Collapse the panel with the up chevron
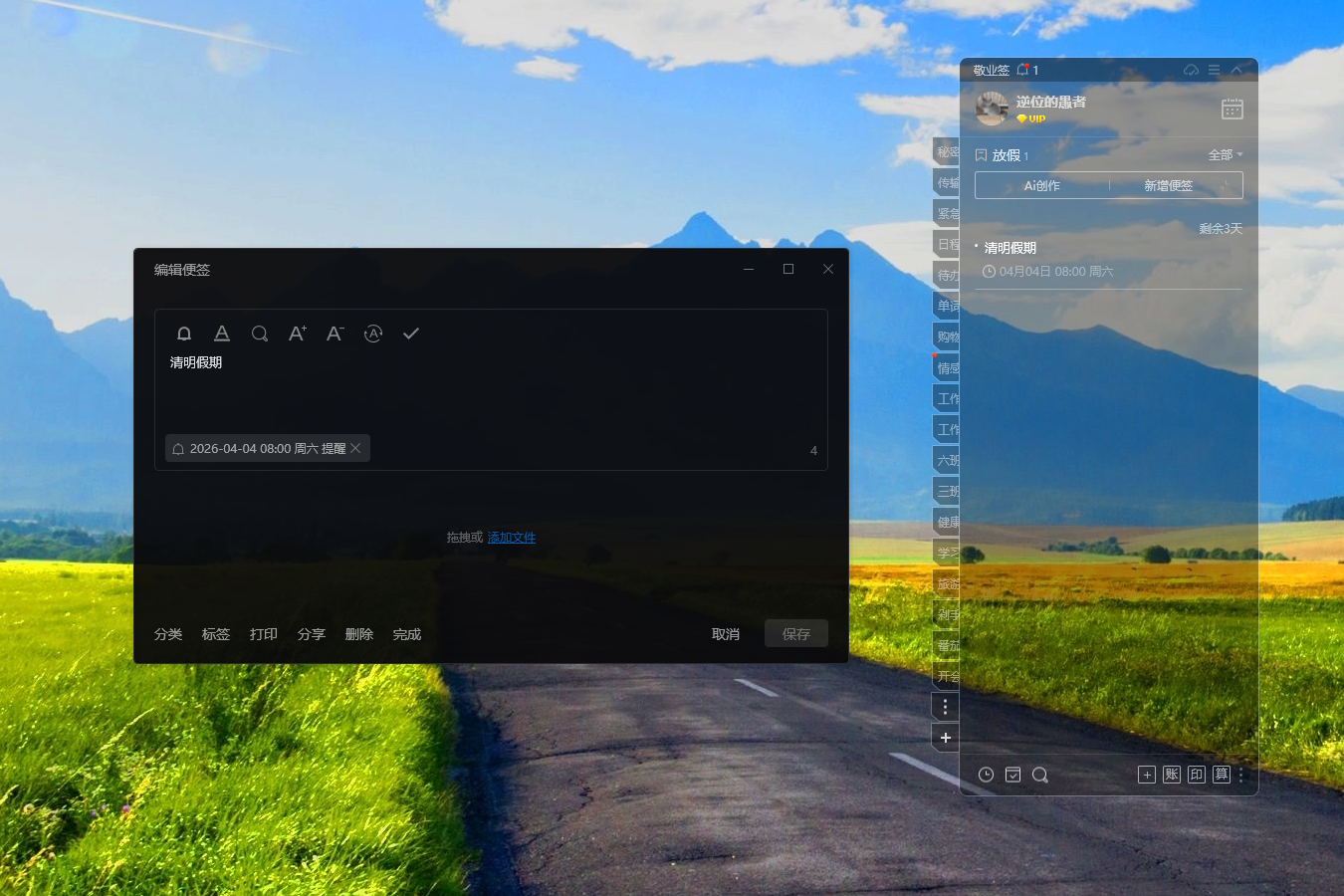The image size is (1344, 896). [x=1236, y=70]
